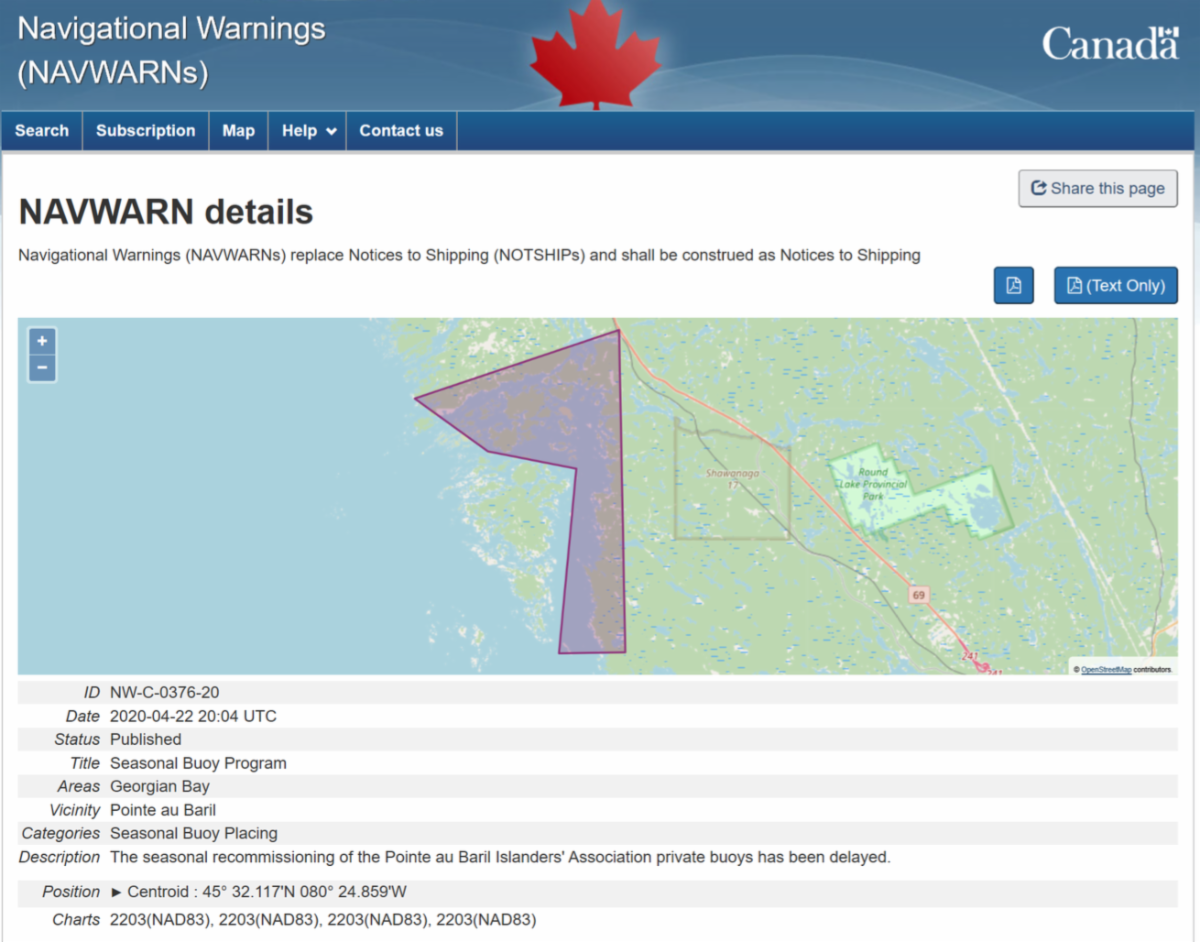
Task: Open the Map navigation item
Action: pos(238,131)
